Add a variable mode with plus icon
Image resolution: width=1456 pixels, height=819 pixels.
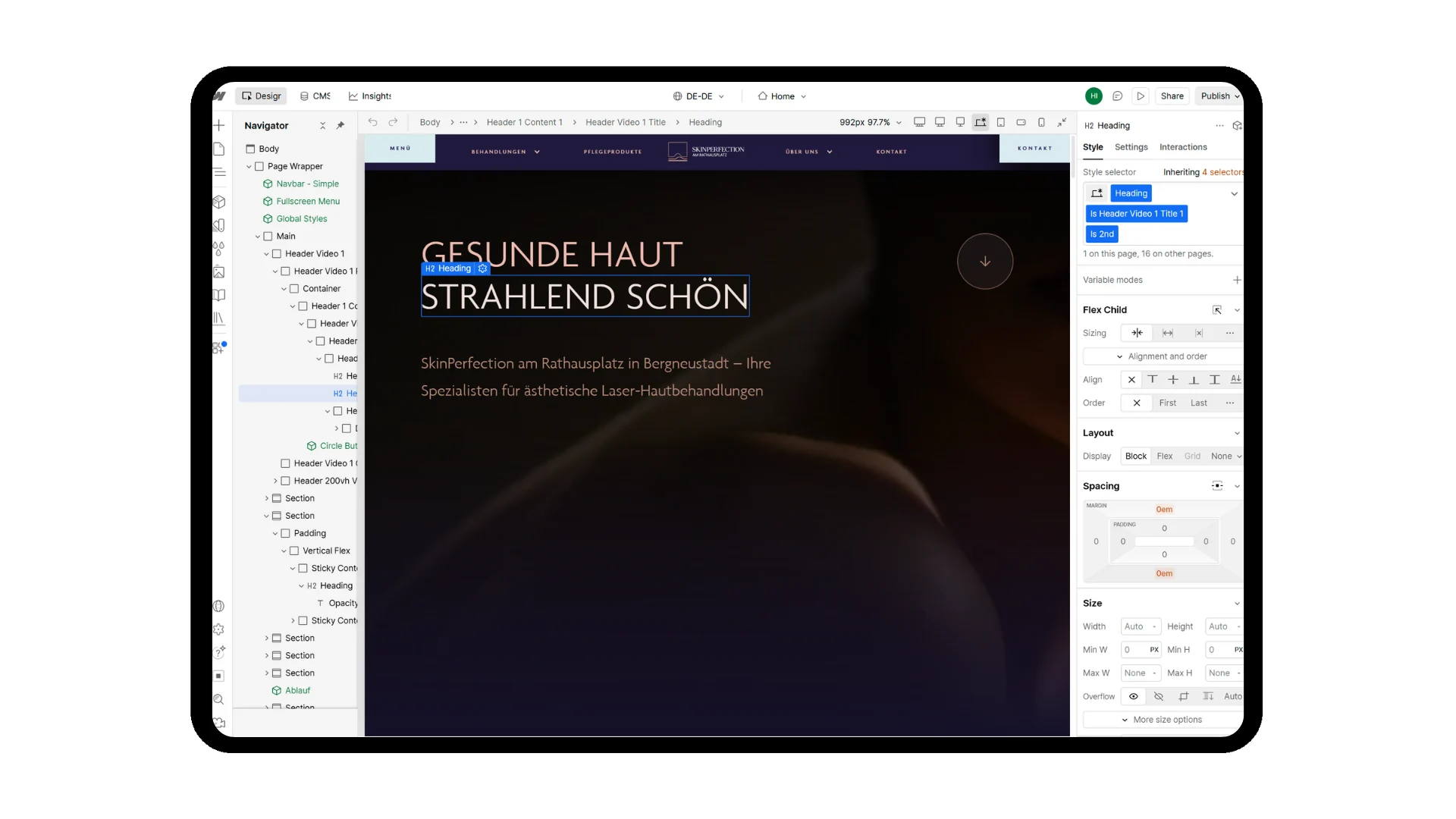(1237, 280)
